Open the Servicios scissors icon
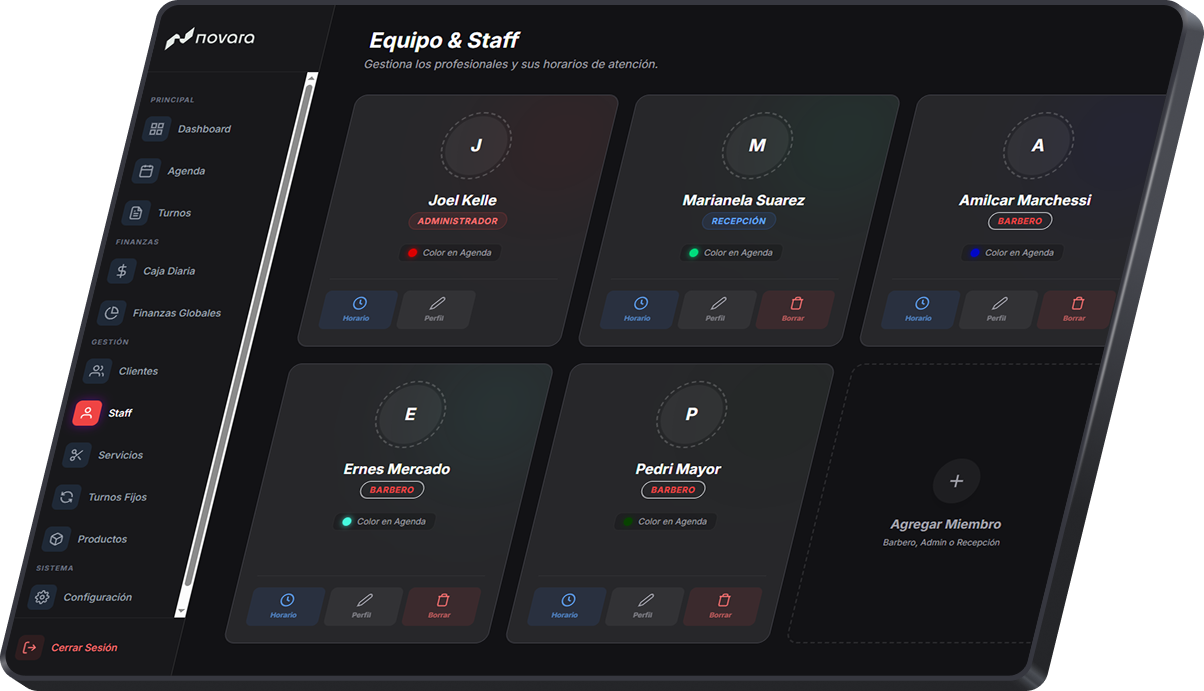This screenshot has height=691, width=1204. coord(77,455)
